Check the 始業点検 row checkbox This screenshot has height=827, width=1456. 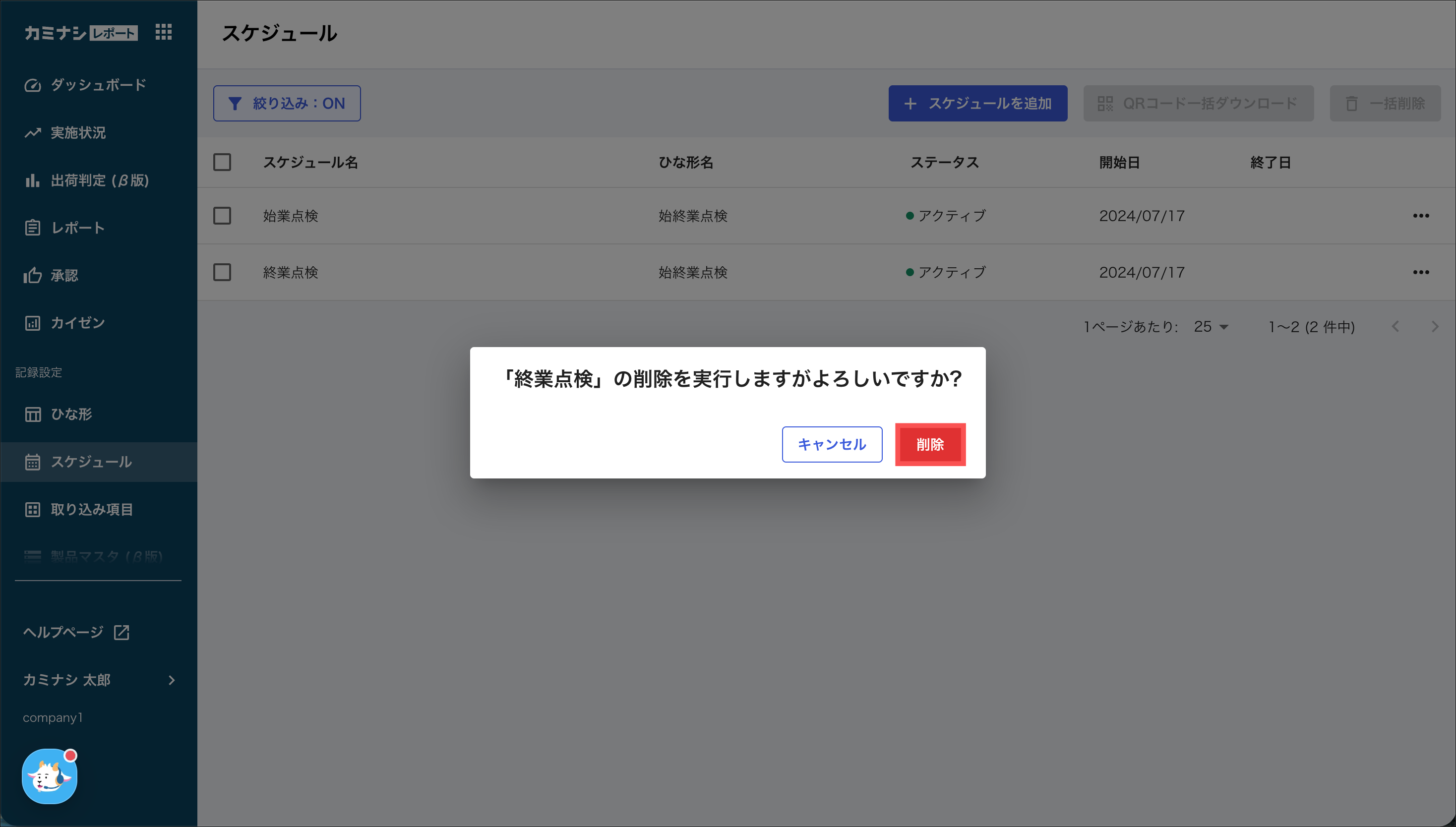coord(222,216)
